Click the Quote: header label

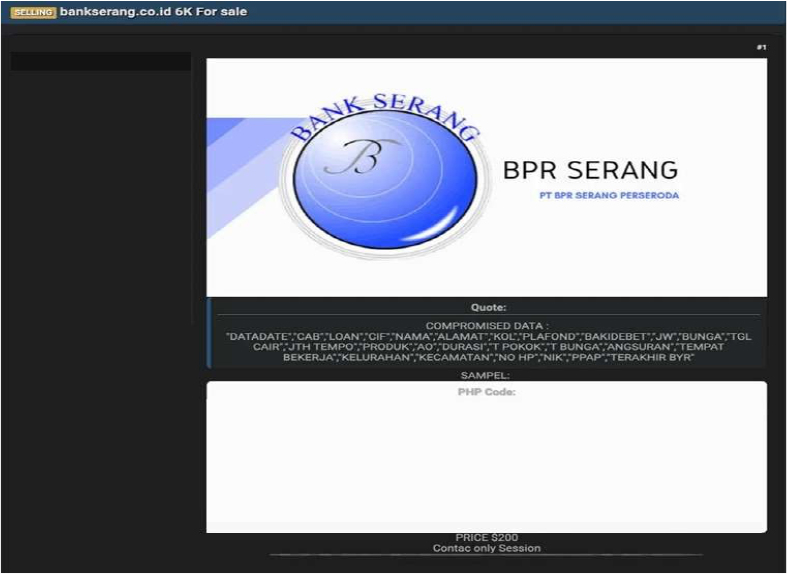[488, 308]
